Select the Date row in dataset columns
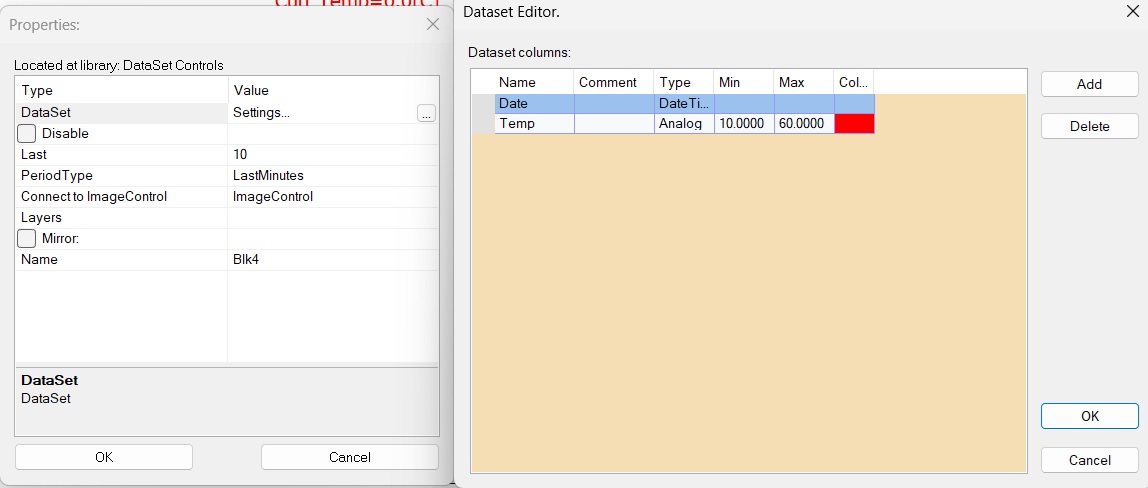 534,104
